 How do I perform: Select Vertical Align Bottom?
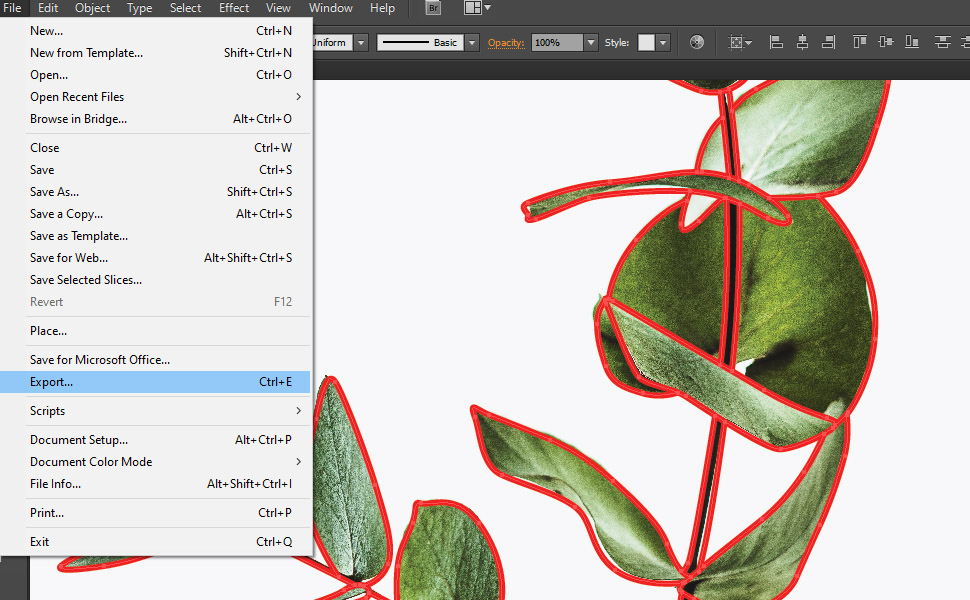coord(913,42)
